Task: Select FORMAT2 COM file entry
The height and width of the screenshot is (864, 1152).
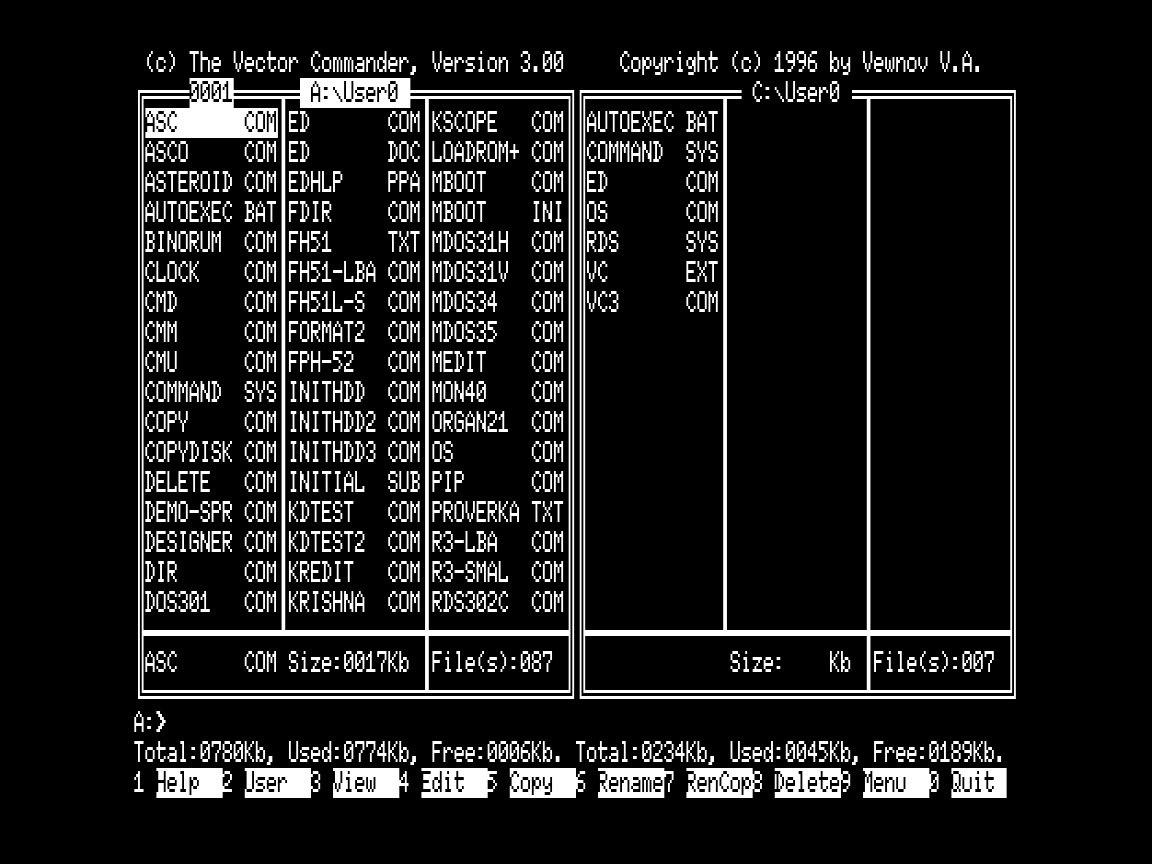Action: click(x=354, y=333)
